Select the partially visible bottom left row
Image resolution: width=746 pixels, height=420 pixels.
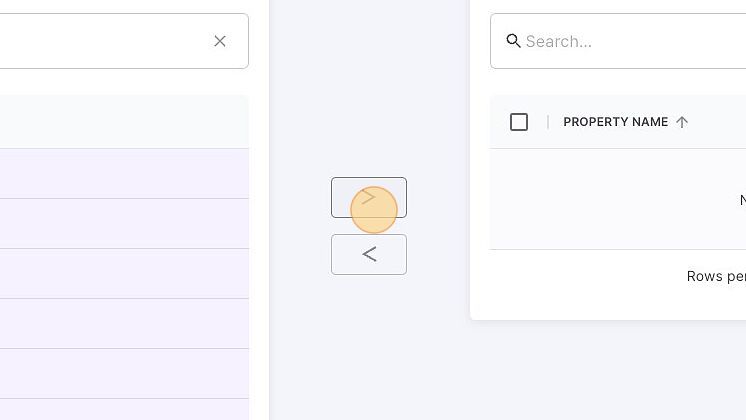[124, 410]
